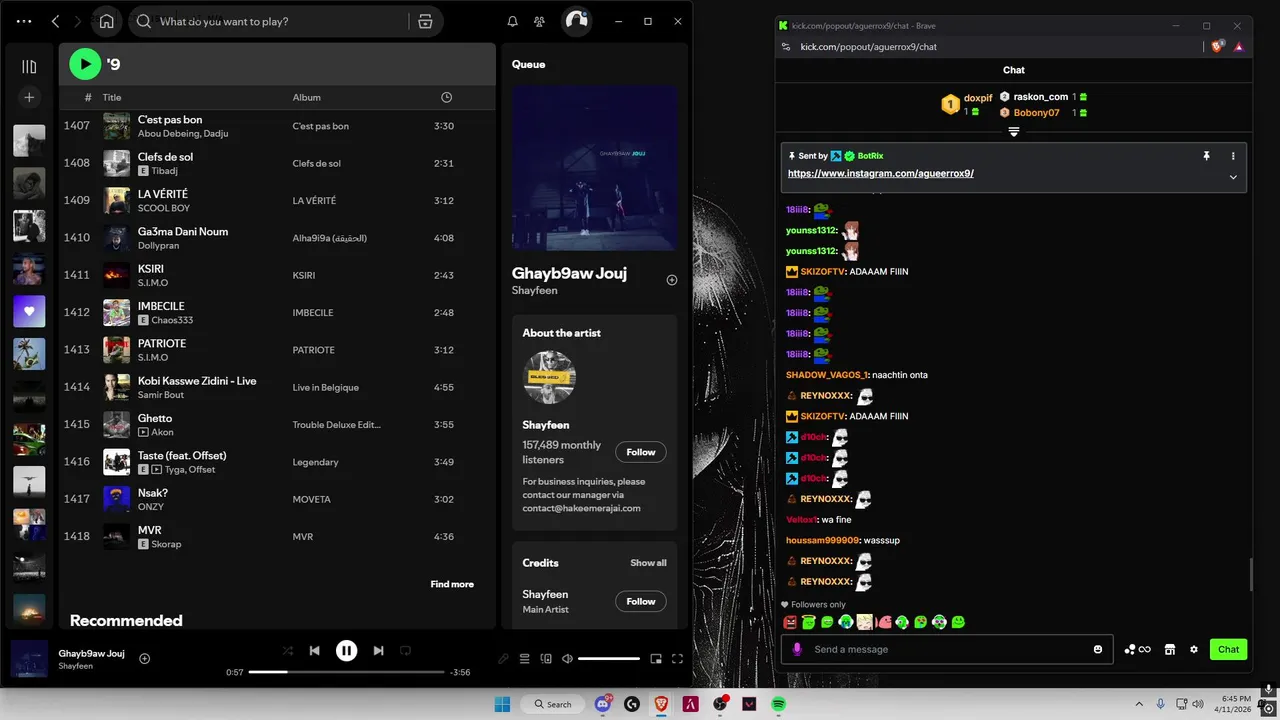
Task: Follow Shayfeen in About the artist
Action: pyautogui.click(x=641, y=452)
